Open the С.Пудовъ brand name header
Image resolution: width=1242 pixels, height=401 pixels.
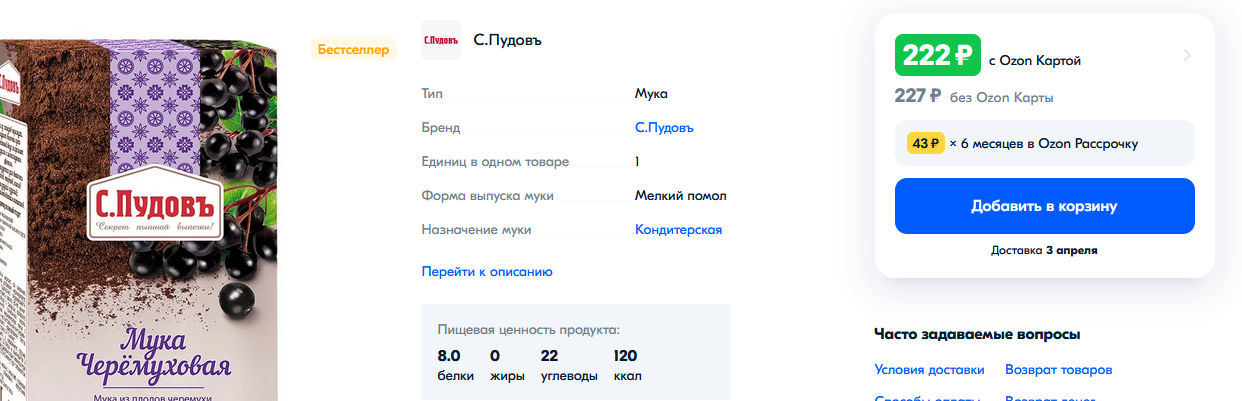(x=507, y=41)
